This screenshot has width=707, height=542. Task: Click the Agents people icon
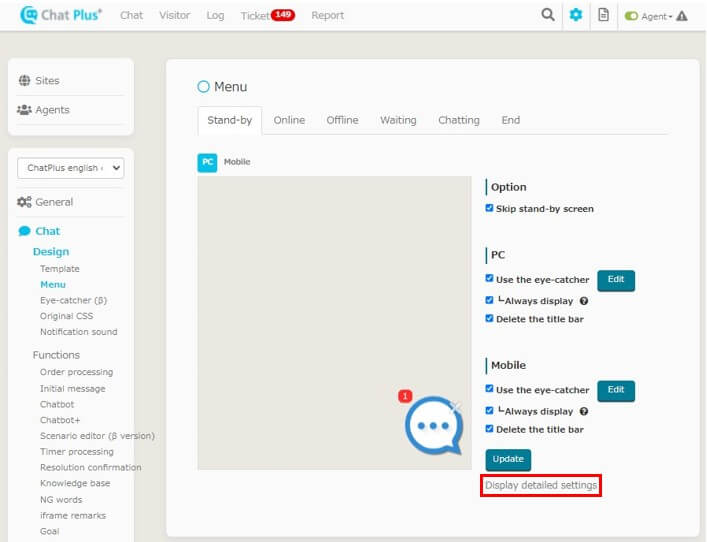24,110
